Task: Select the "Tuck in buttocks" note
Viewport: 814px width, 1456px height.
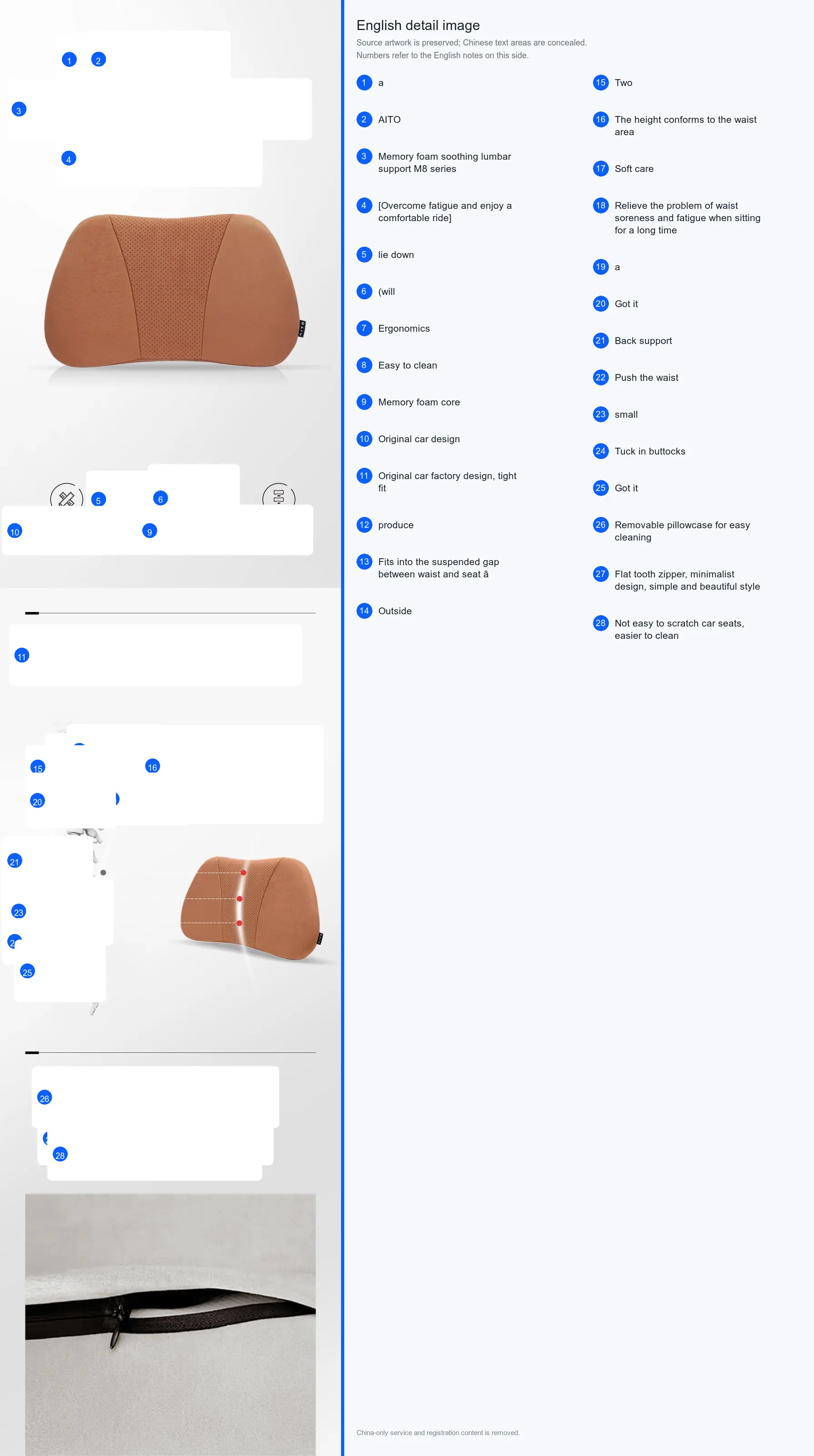Action: pyautogui.click(x=650, y=451)
